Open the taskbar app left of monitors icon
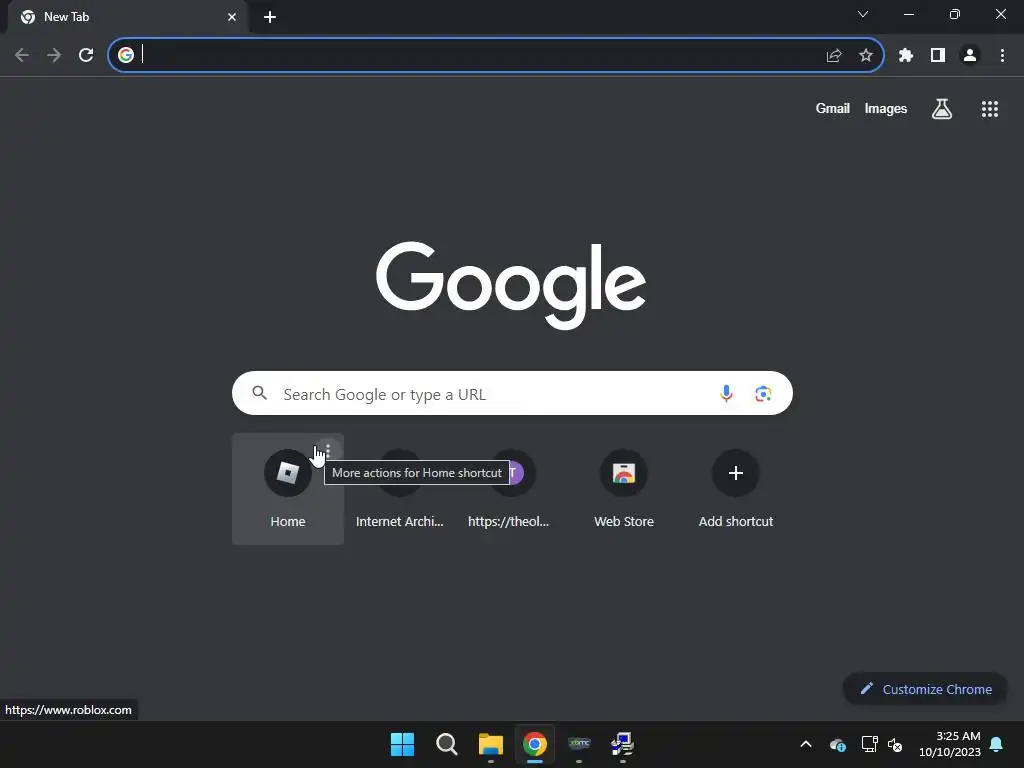The width and height of the screenshot is (1024, 768). (579, 744)
